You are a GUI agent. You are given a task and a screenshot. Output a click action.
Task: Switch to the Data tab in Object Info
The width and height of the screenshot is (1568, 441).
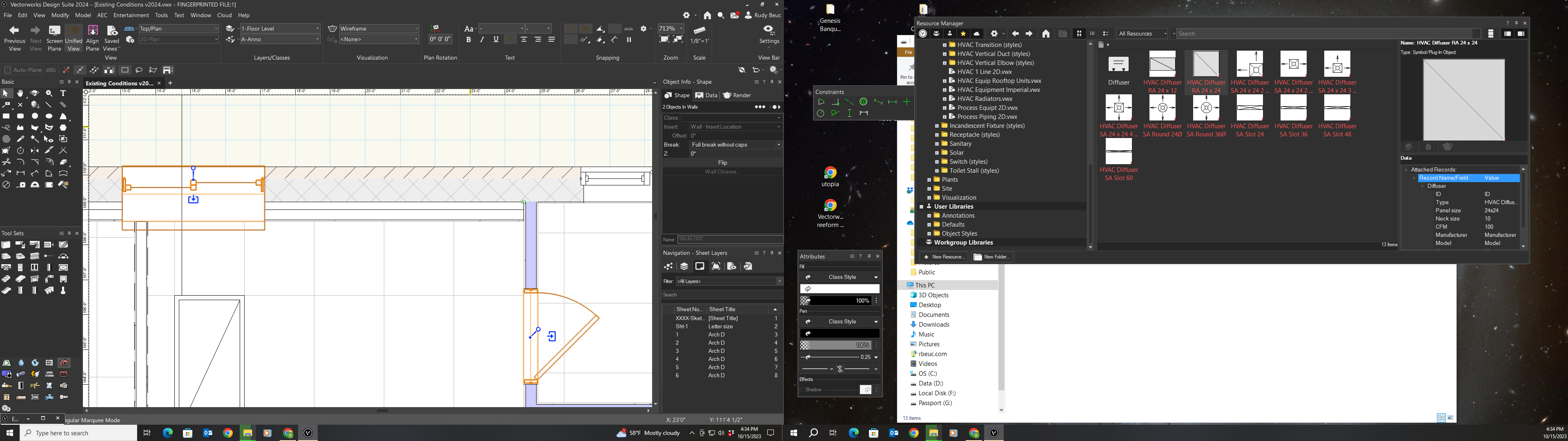(707, 96)
